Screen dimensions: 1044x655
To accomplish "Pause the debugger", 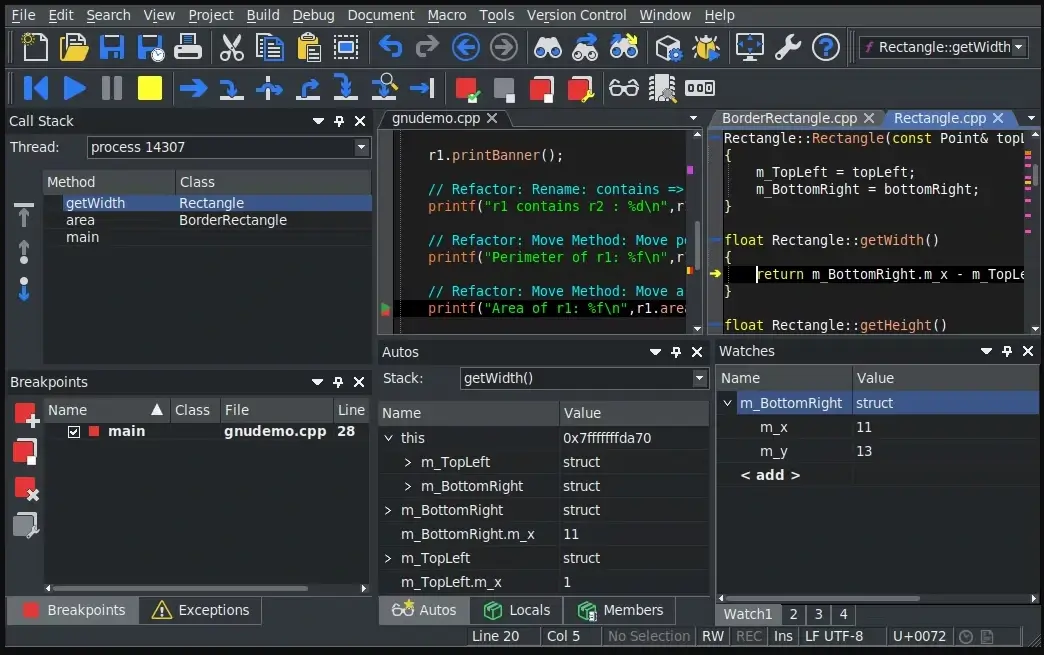I will click(112, 88).
